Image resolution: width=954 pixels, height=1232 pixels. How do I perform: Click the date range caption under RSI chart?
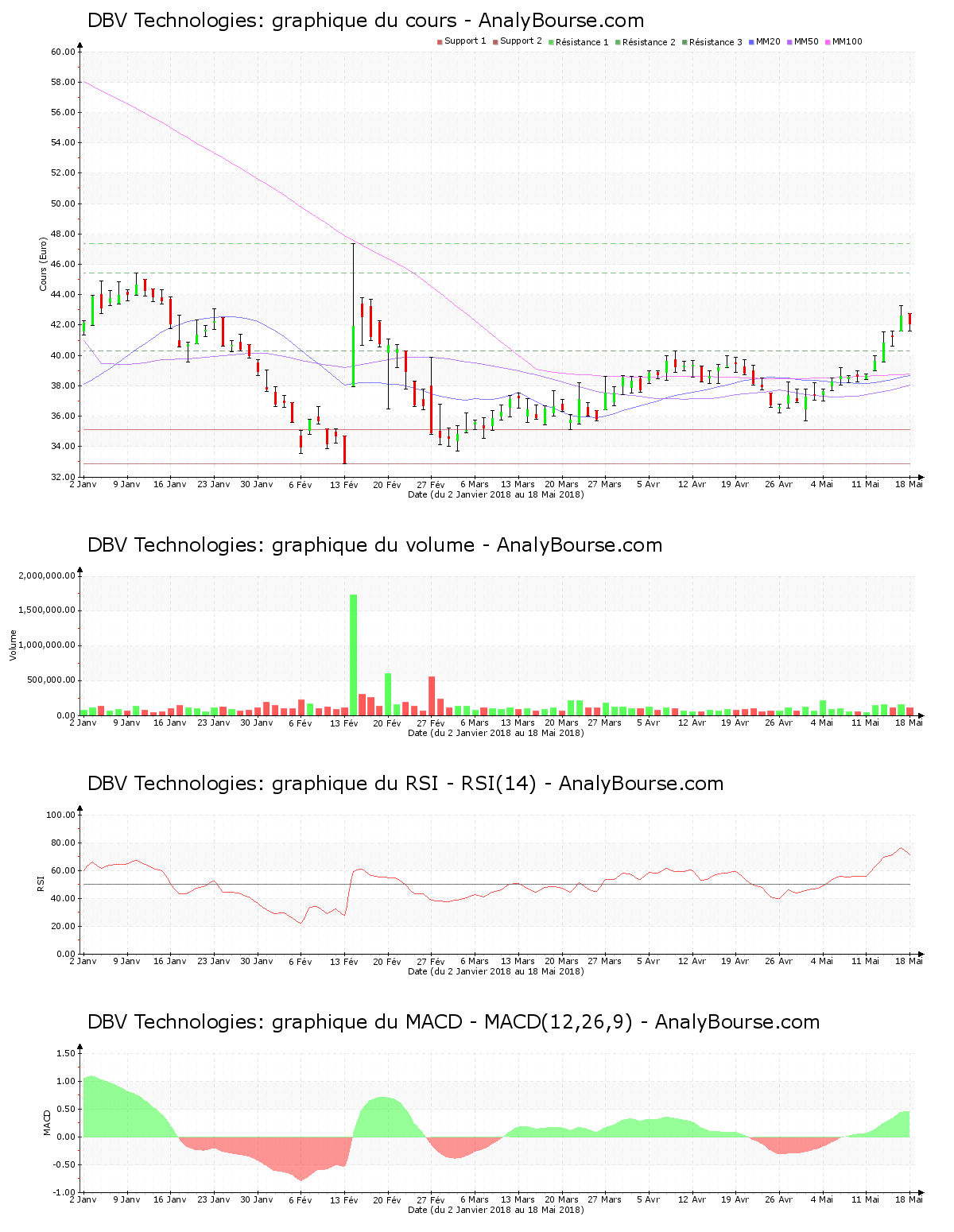point(495,971)
